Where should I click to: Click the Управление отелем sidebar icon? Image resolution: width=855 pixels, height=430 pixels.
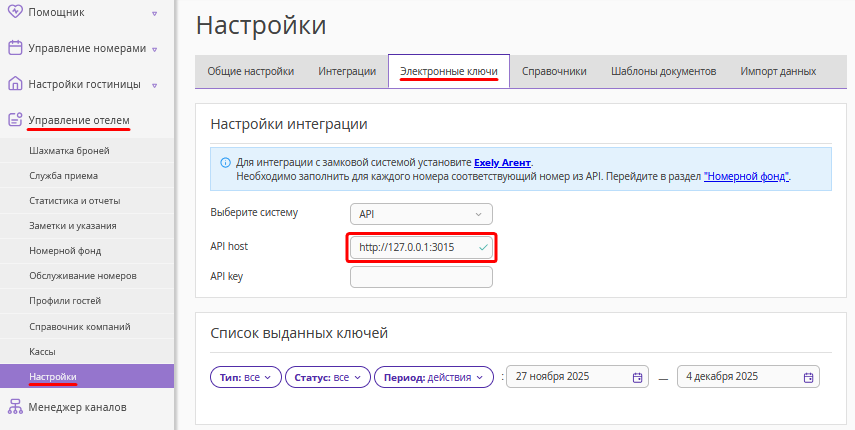pyautogui.click(x=14, y=120)
